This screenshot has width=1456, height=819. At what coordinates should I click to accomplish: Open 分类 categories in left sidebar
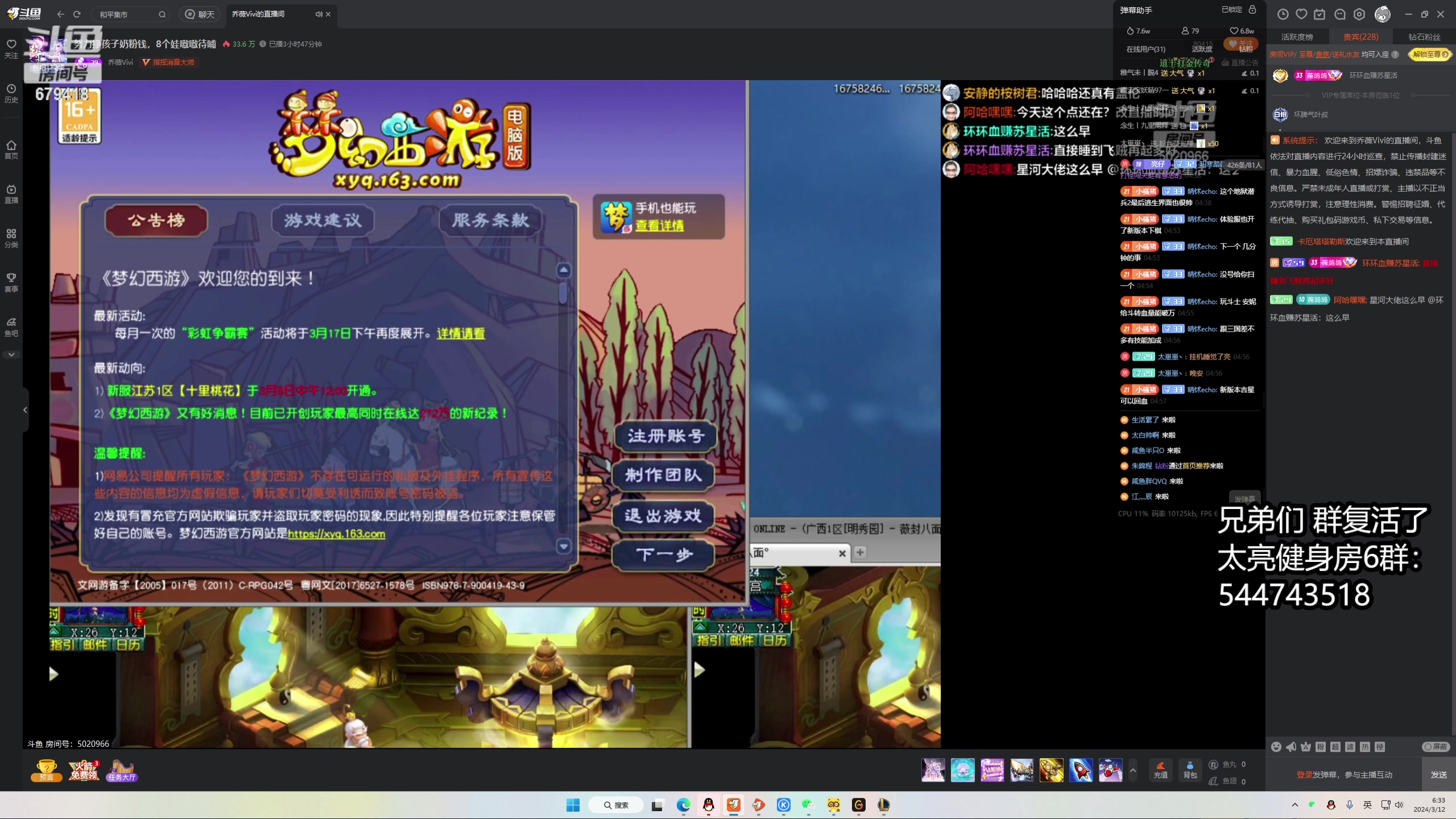pyautogui.click(x=11, y=238)
